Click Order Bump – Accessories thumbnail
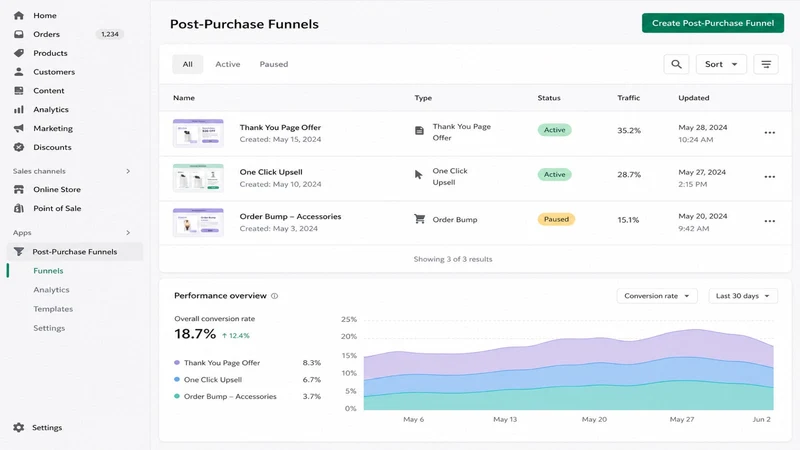Image resolution: width=800 pixels, height=450 pixels. tap(198, 222)
